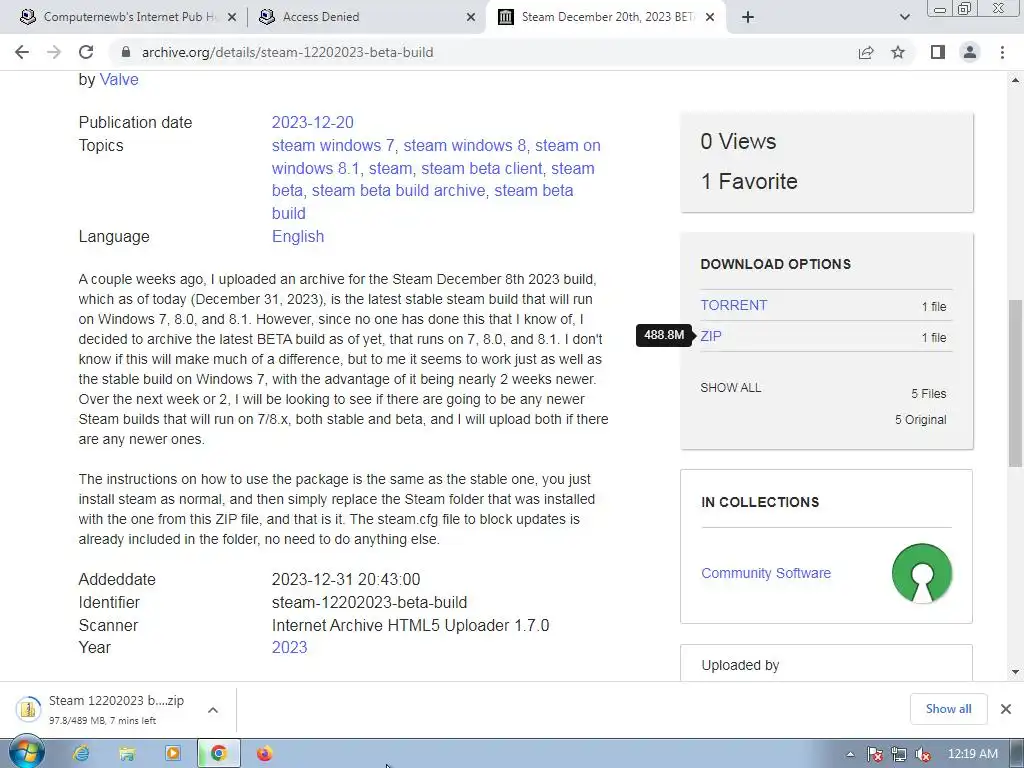
Task: Click identifier 'steam-12202023-beta-build' text
Action: pos(370,602)
